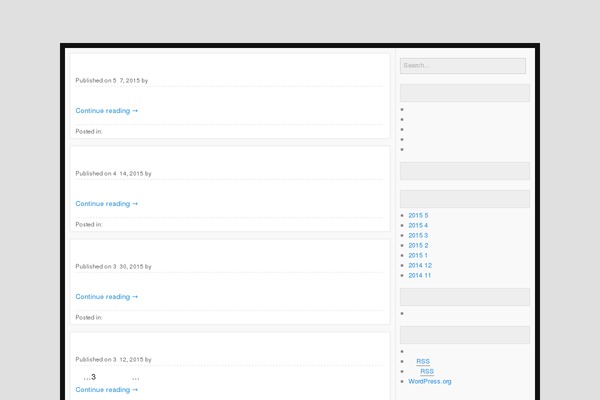Open the 2015 1 archive link
Image resolution: width=600 pixels, height=400 pixels.
point(418,255)
